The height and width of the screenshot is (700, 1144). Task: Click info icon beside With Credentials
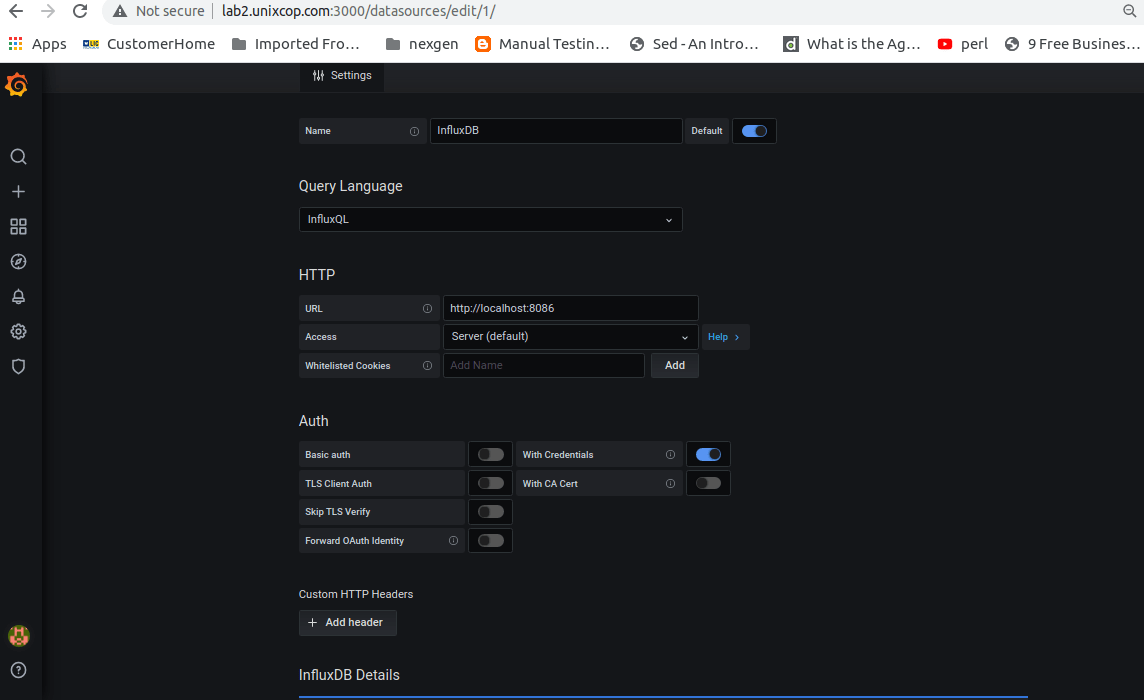670,455
